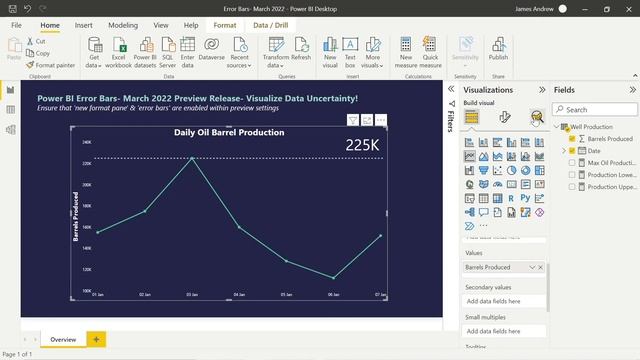
Task: Open the File menu
Action: (x=16, y=25)
